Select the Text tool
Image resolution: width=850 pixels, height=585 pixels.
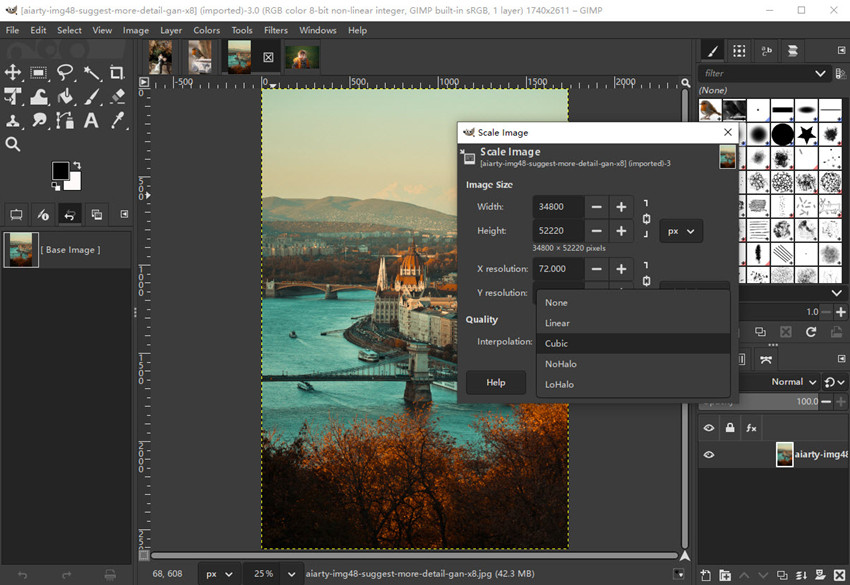click(x=91, y=121)
